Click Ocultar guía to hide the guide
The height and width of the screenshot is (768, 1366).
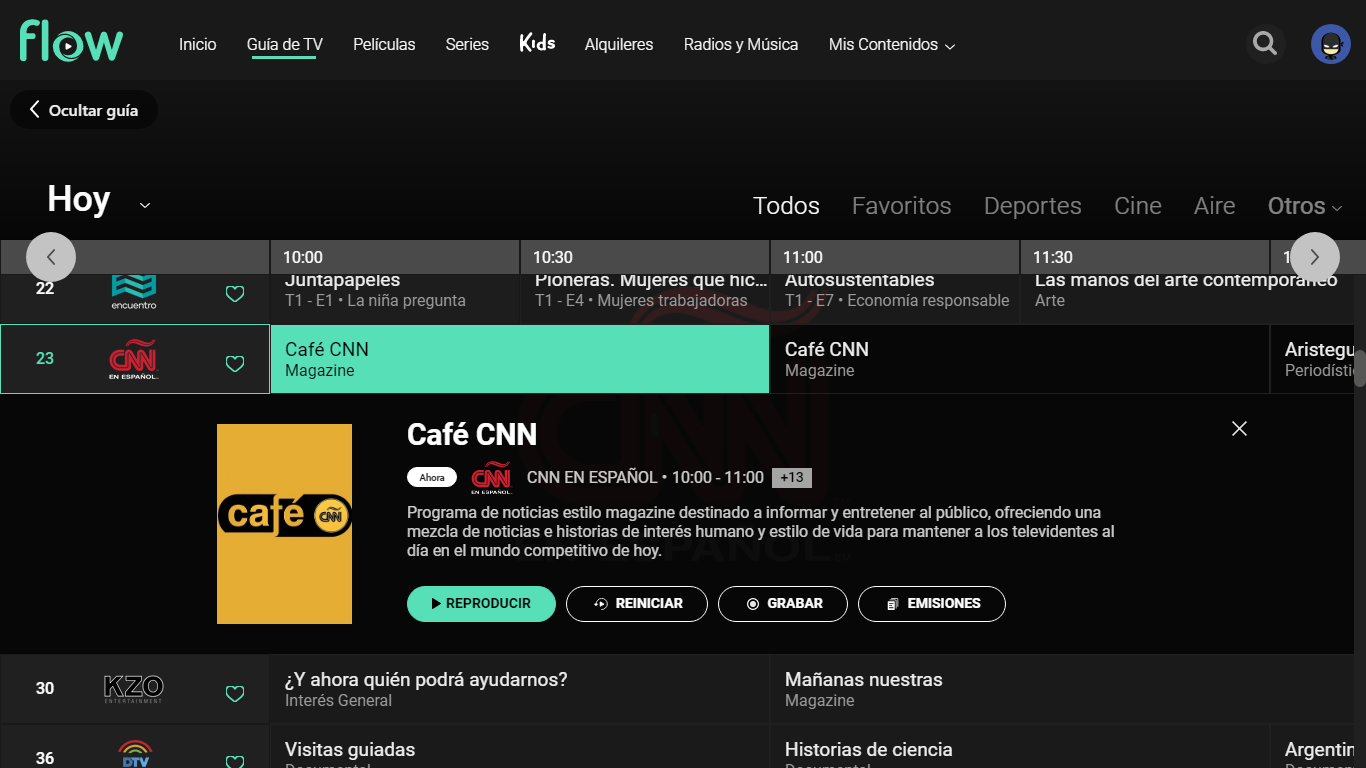tap(84, 110)
